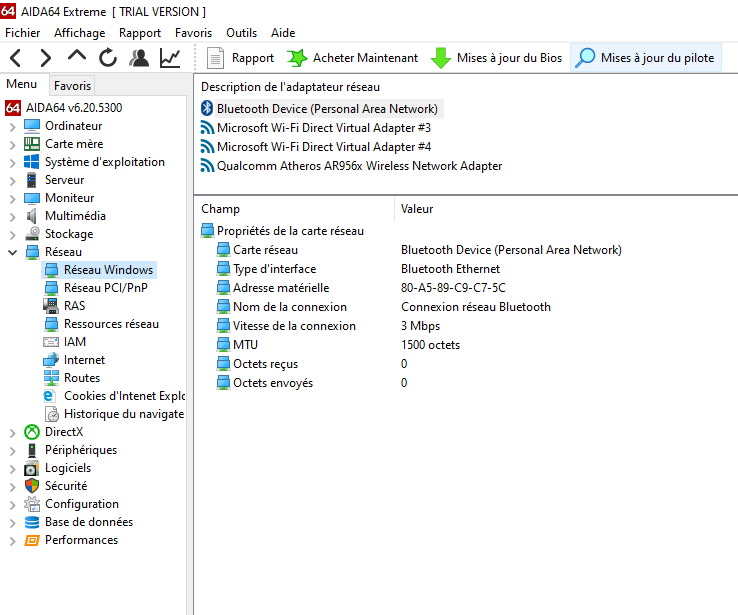Screen dimensions: 738x615
Task: Click the Configuration gear icon
Action: coord(32,504)
